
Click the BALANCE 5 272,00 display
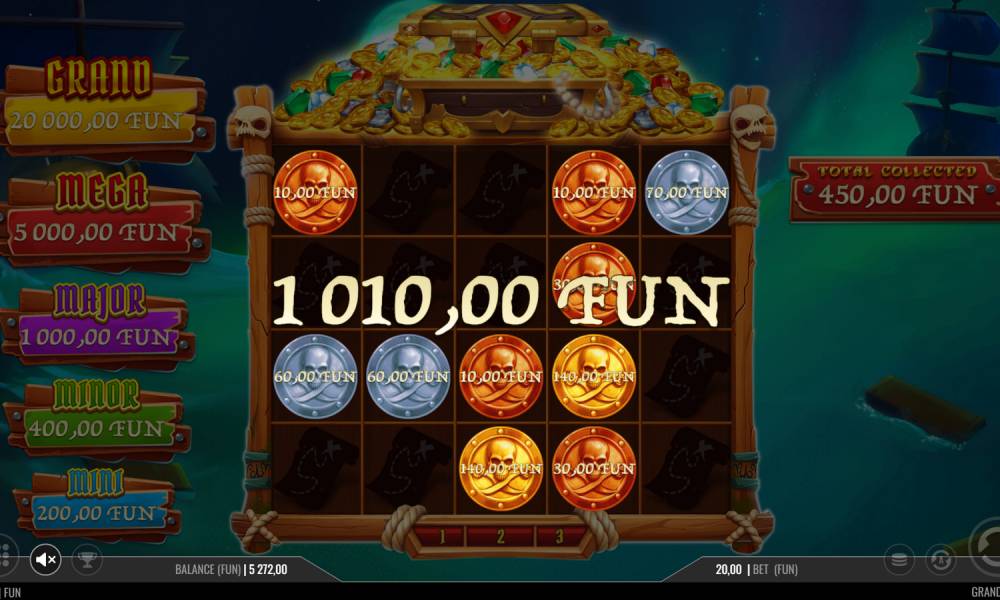(231, 569)
